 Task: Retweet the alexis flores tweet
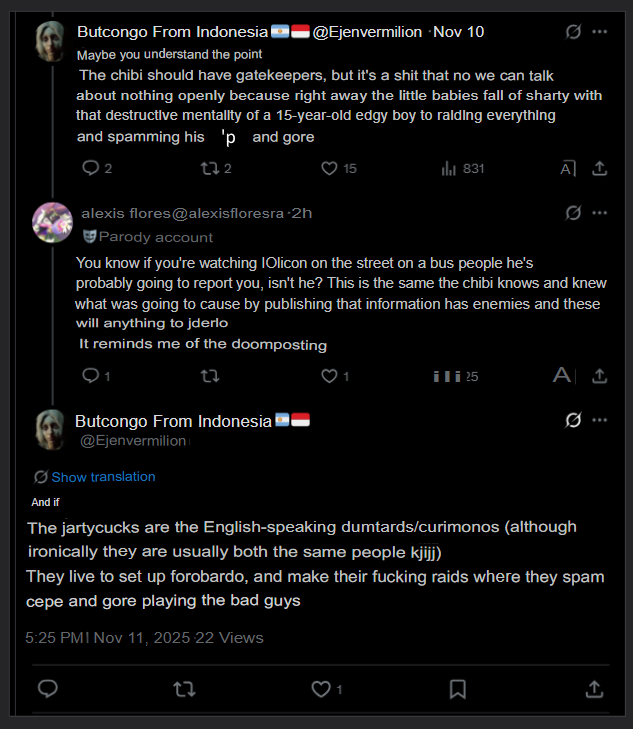(x=210, y=376)
